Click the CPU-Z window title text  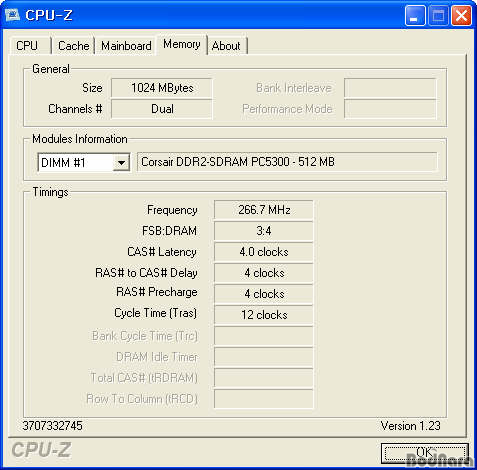click(x=49, y=15)
